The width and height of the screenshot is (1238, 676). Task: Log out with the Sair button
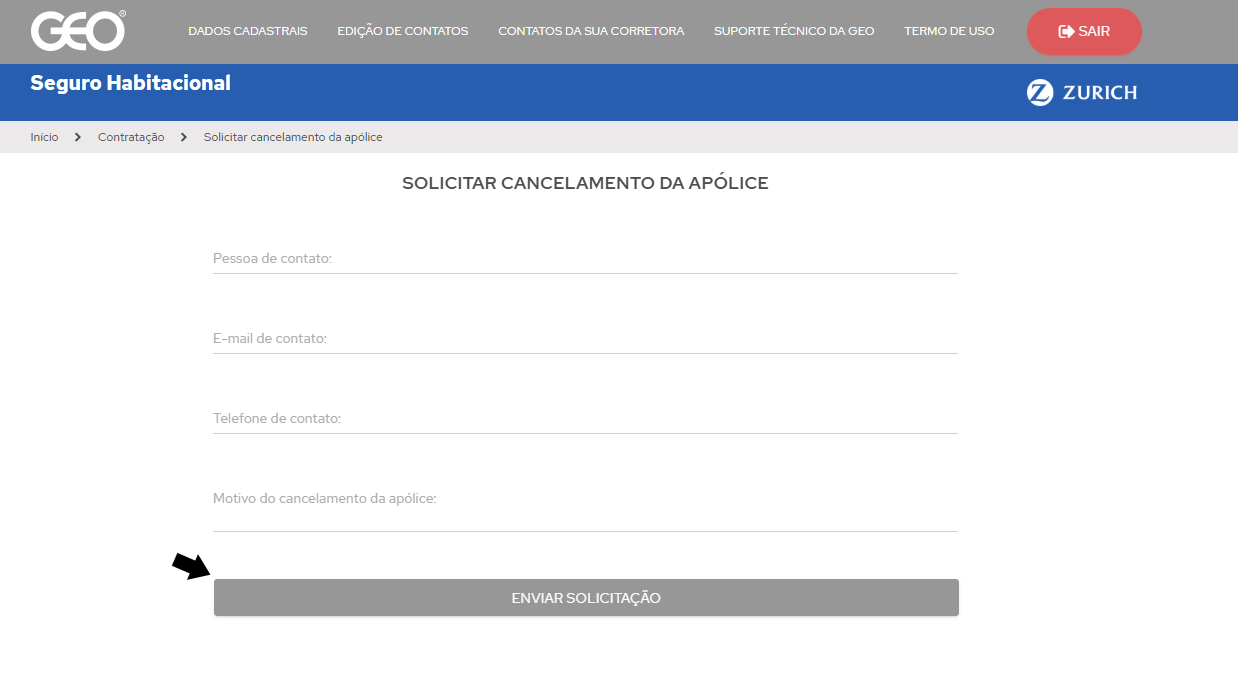click(1084, 32)
